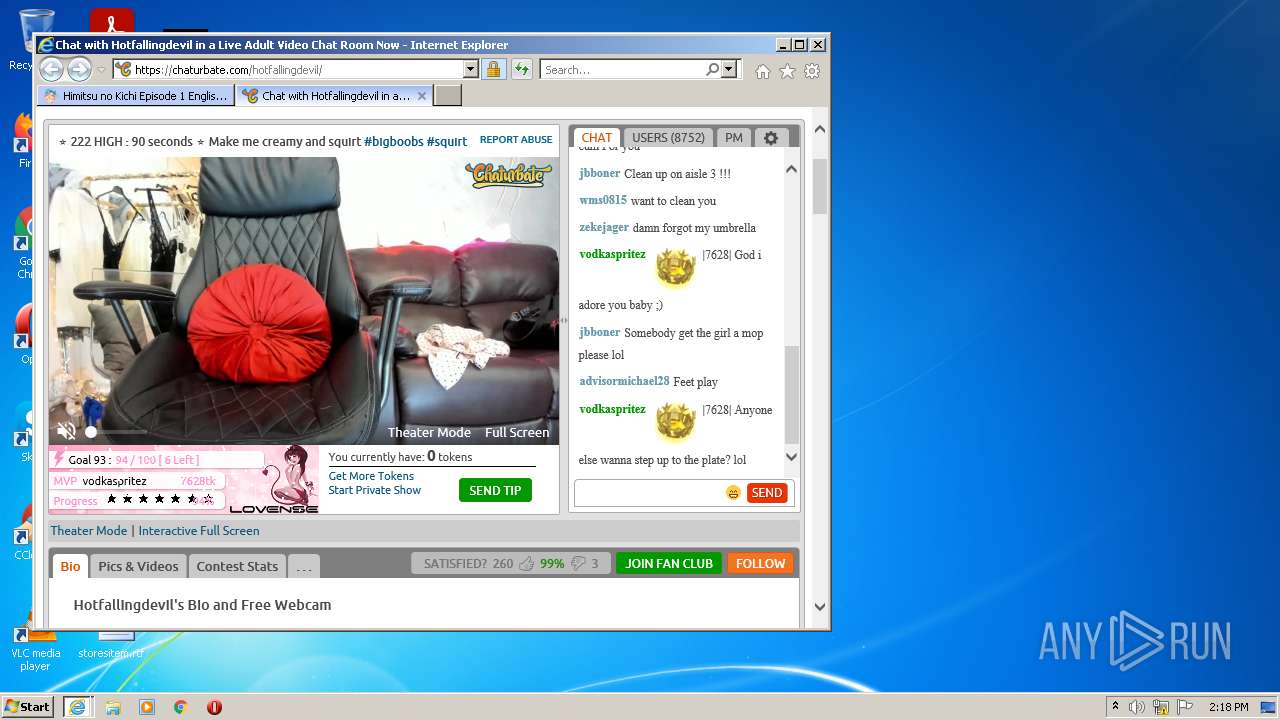Open a new blank browser tab
1280x720 pixels.
tap(448, 96)
